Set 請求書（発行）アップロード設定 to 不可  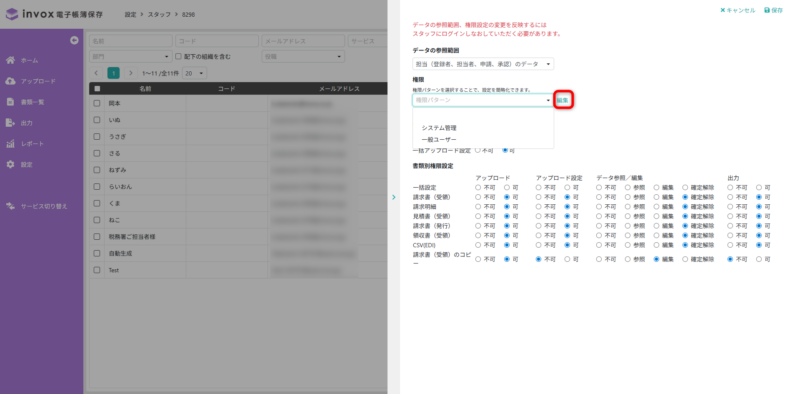tap(538, 226)
